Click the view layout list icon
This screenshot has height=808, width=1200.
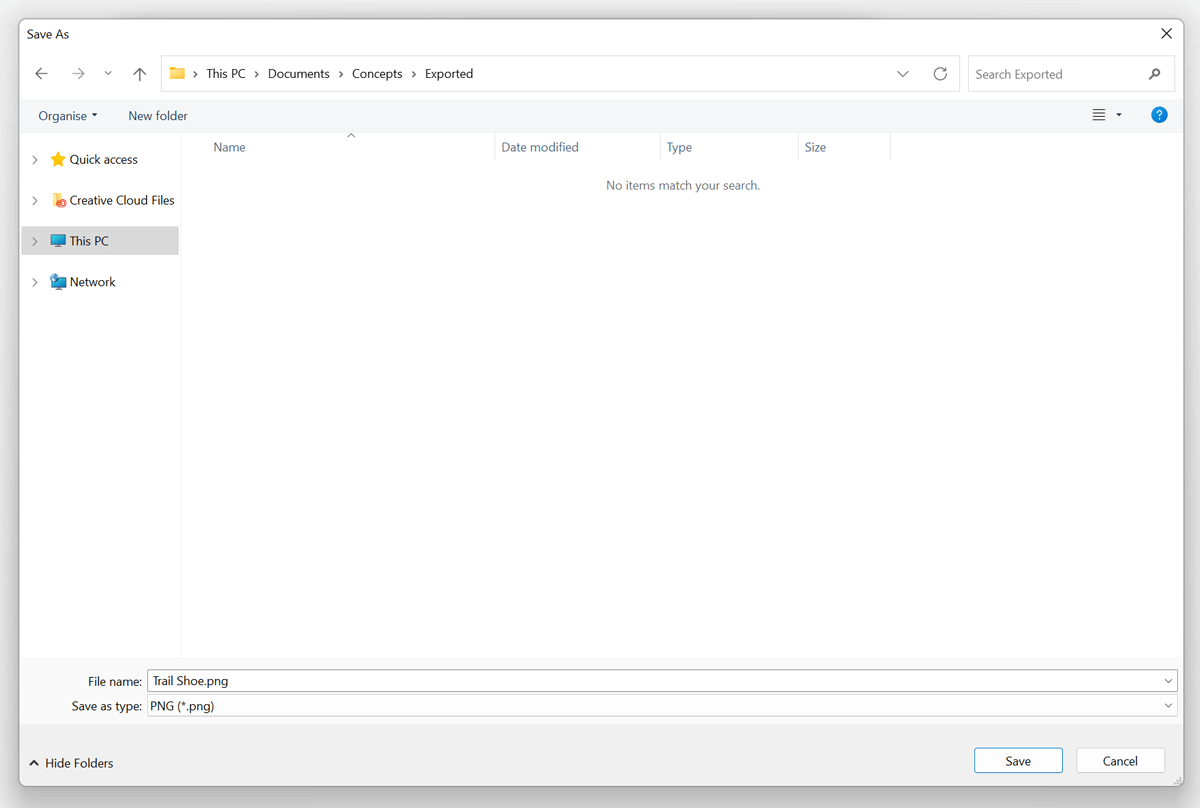pos(1099,115)
